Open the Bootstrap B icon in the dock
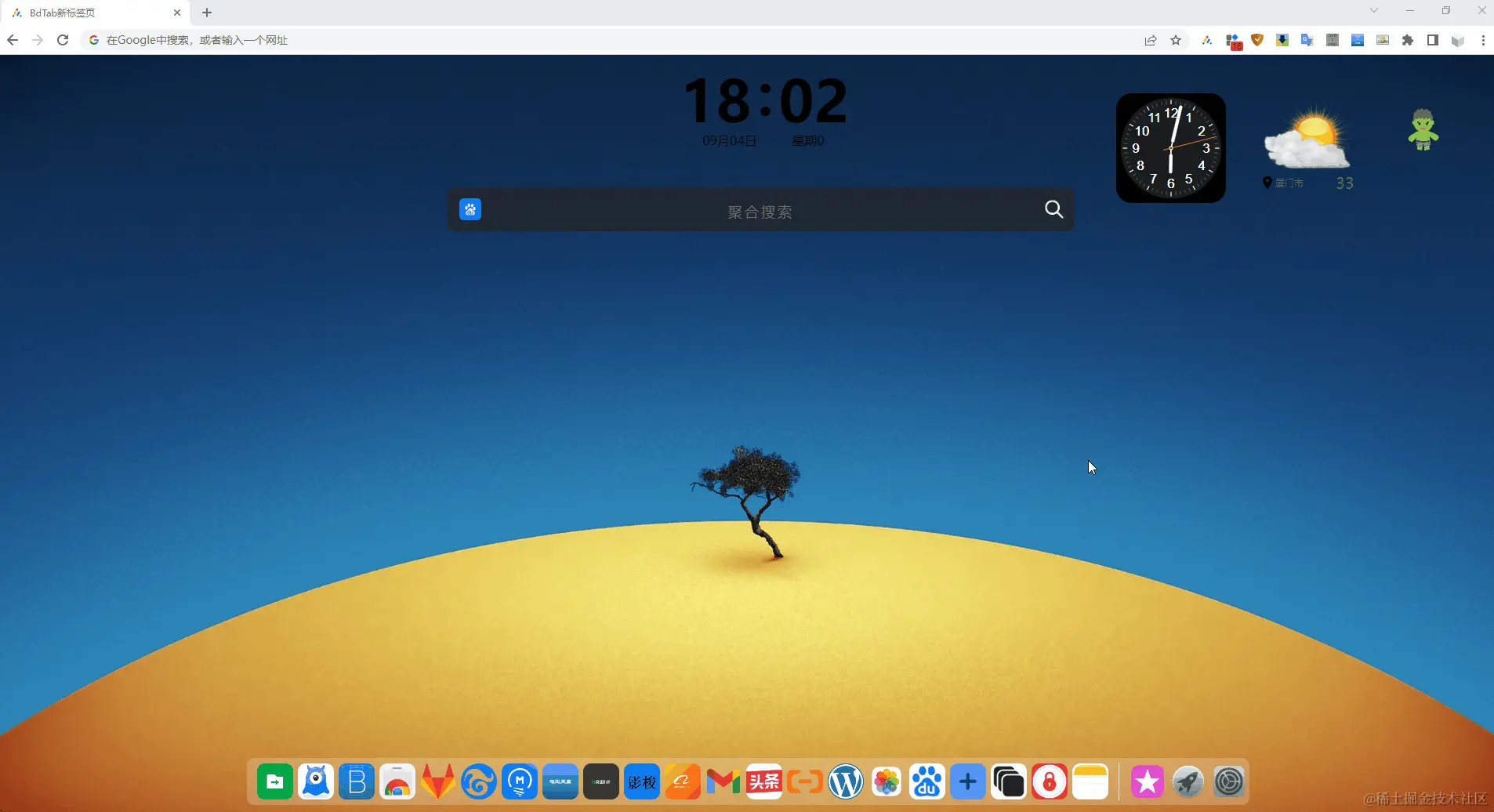This screenshot has height=812, width=1494. [357, 781]
